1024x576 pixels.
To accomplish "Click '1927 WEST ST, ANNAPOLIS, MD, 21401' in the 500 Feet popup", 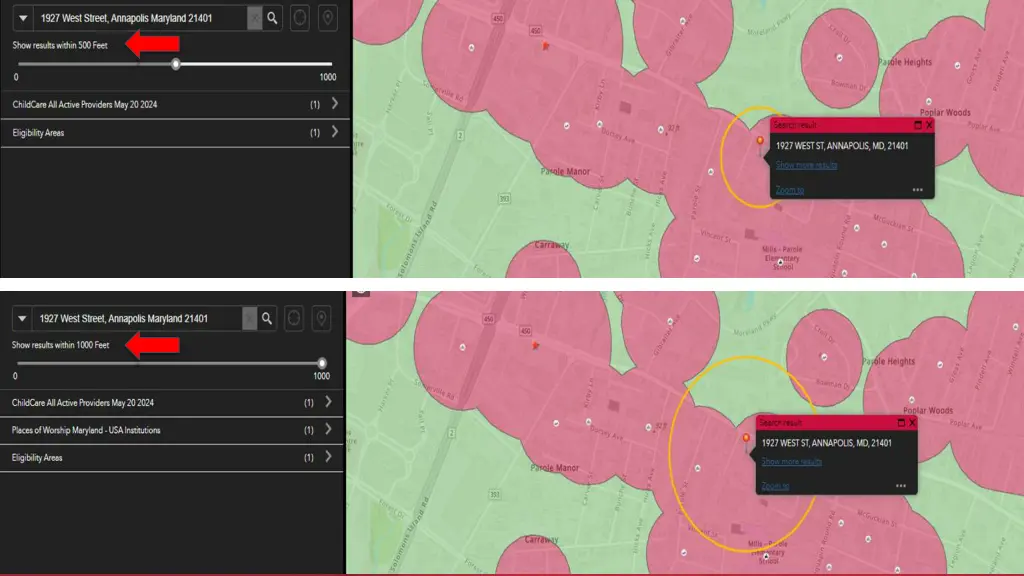I will [842, 146].
